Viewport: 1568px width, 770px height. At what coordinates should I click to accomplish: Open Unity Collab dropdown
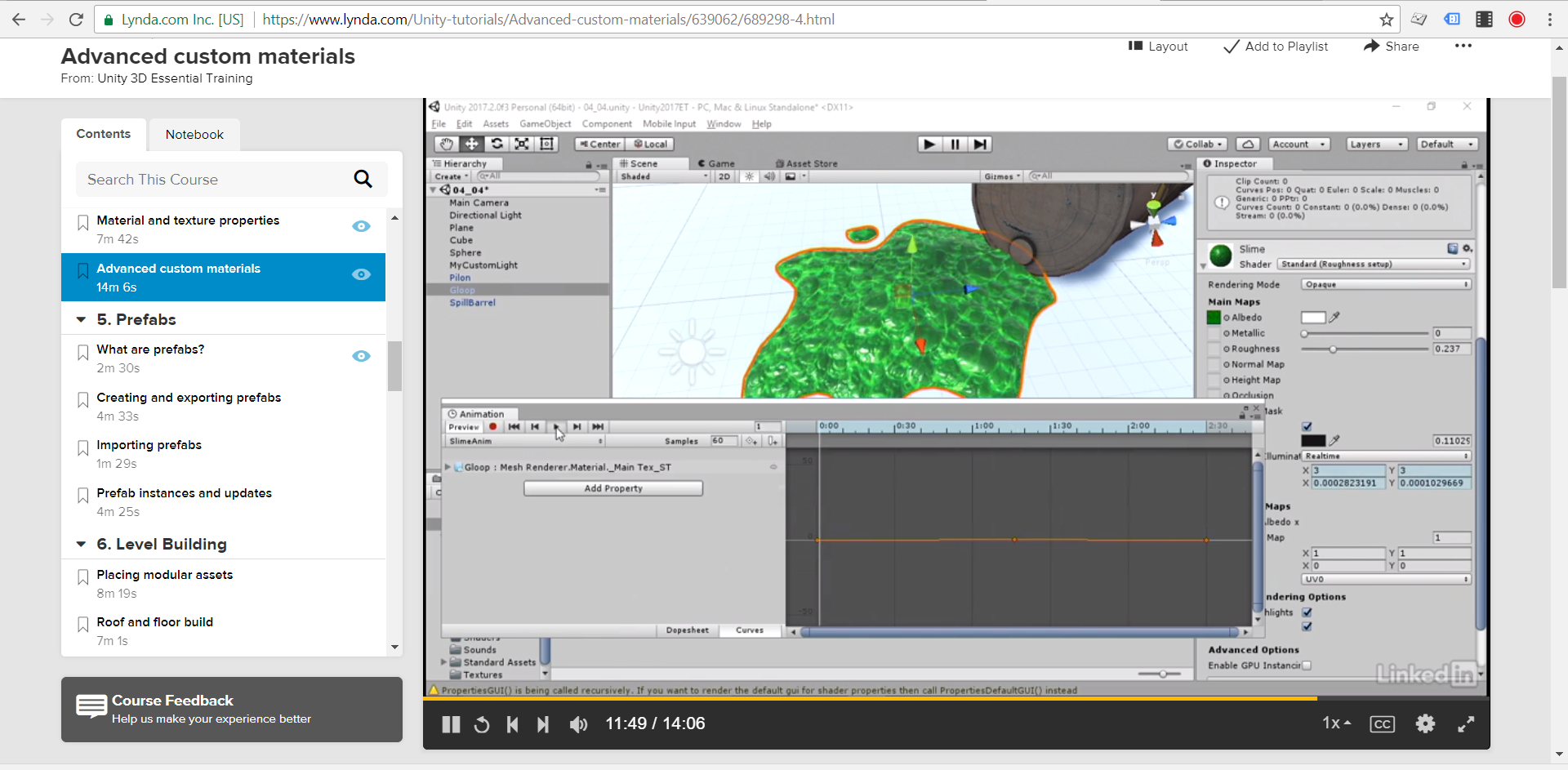1197,145
